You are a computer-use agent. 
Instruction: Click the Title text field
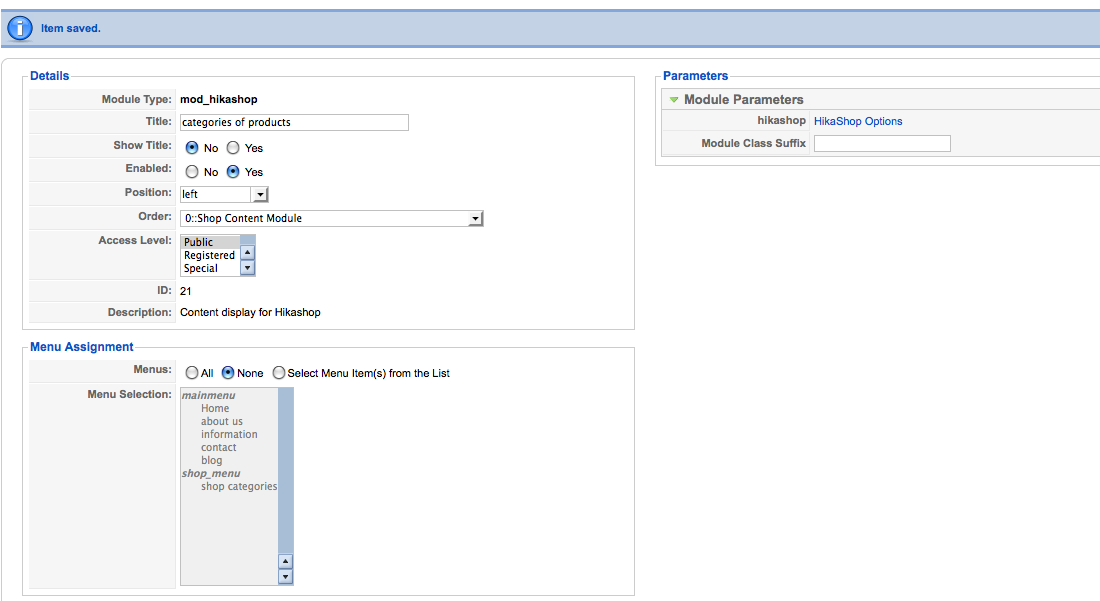tap(294, 122)
